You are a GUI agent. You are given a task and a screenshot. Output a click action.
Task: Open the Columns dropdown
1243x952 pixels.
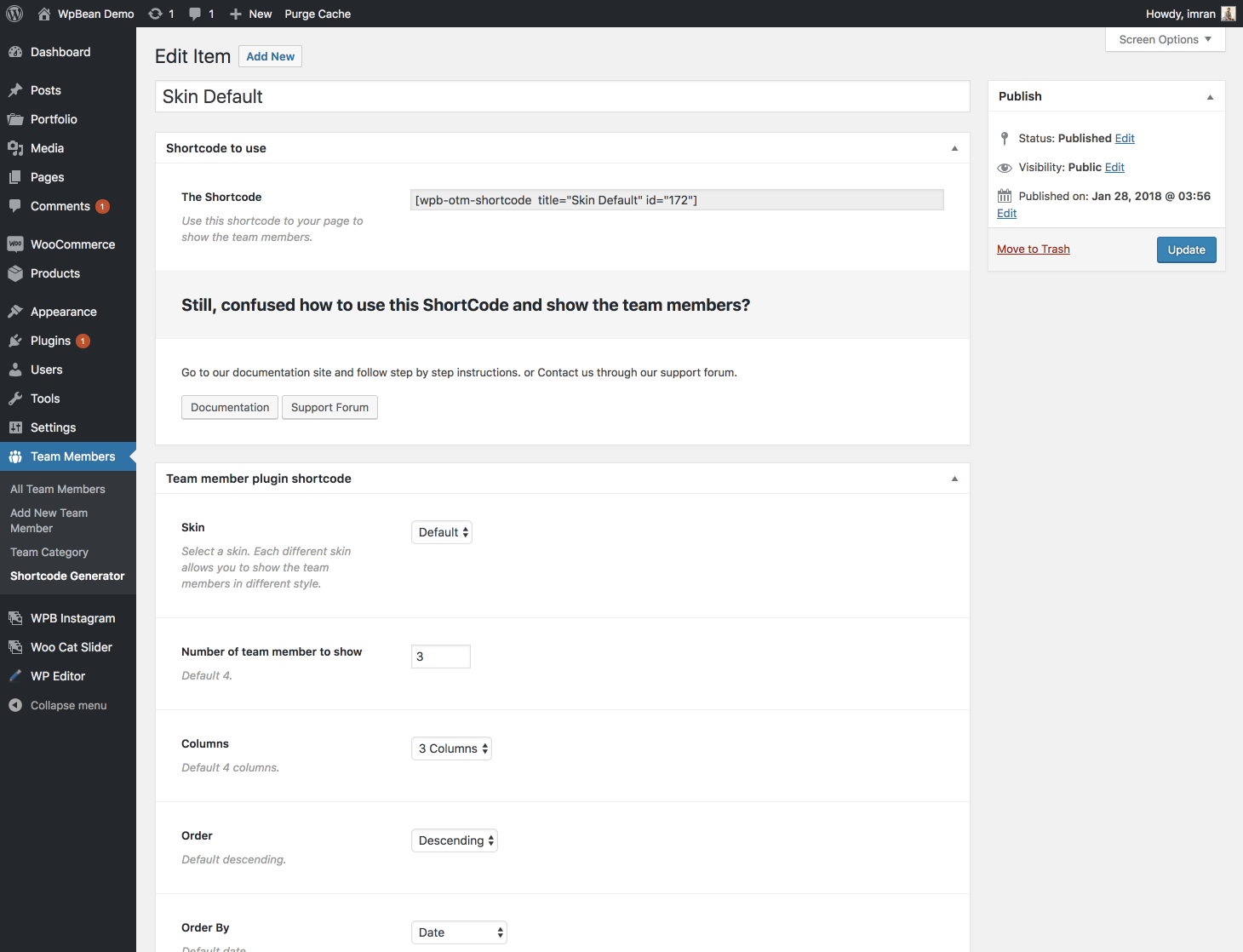point(451,748)
